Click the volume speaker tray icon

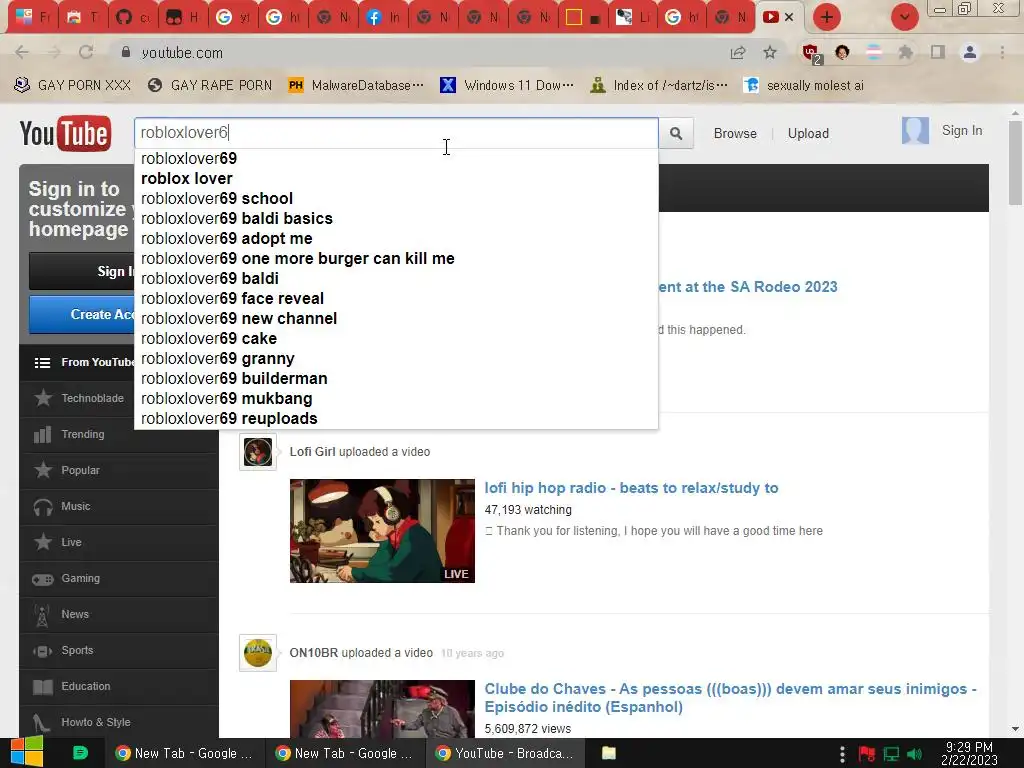915,754
